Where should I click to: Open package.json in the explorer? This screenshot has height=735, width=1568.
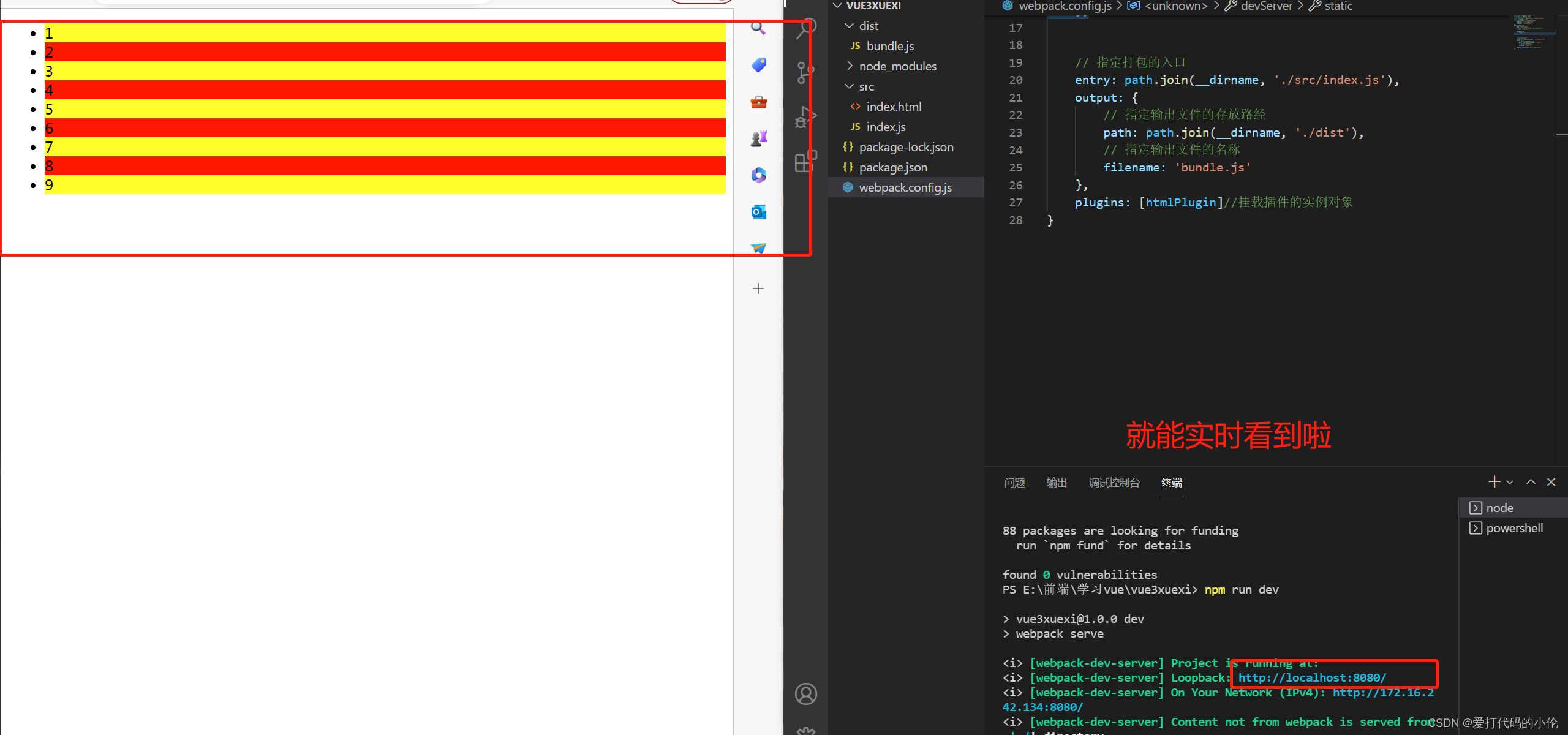pyautogui.click(x=893, y=167)
